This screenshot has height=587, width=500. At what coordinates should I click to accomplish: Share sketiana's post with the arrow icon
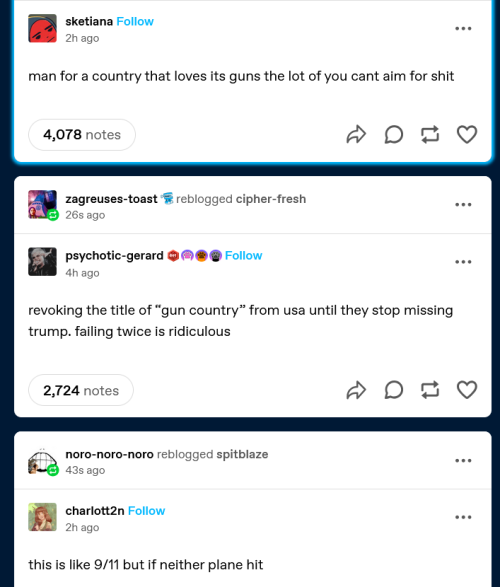[x=356, y=134]
